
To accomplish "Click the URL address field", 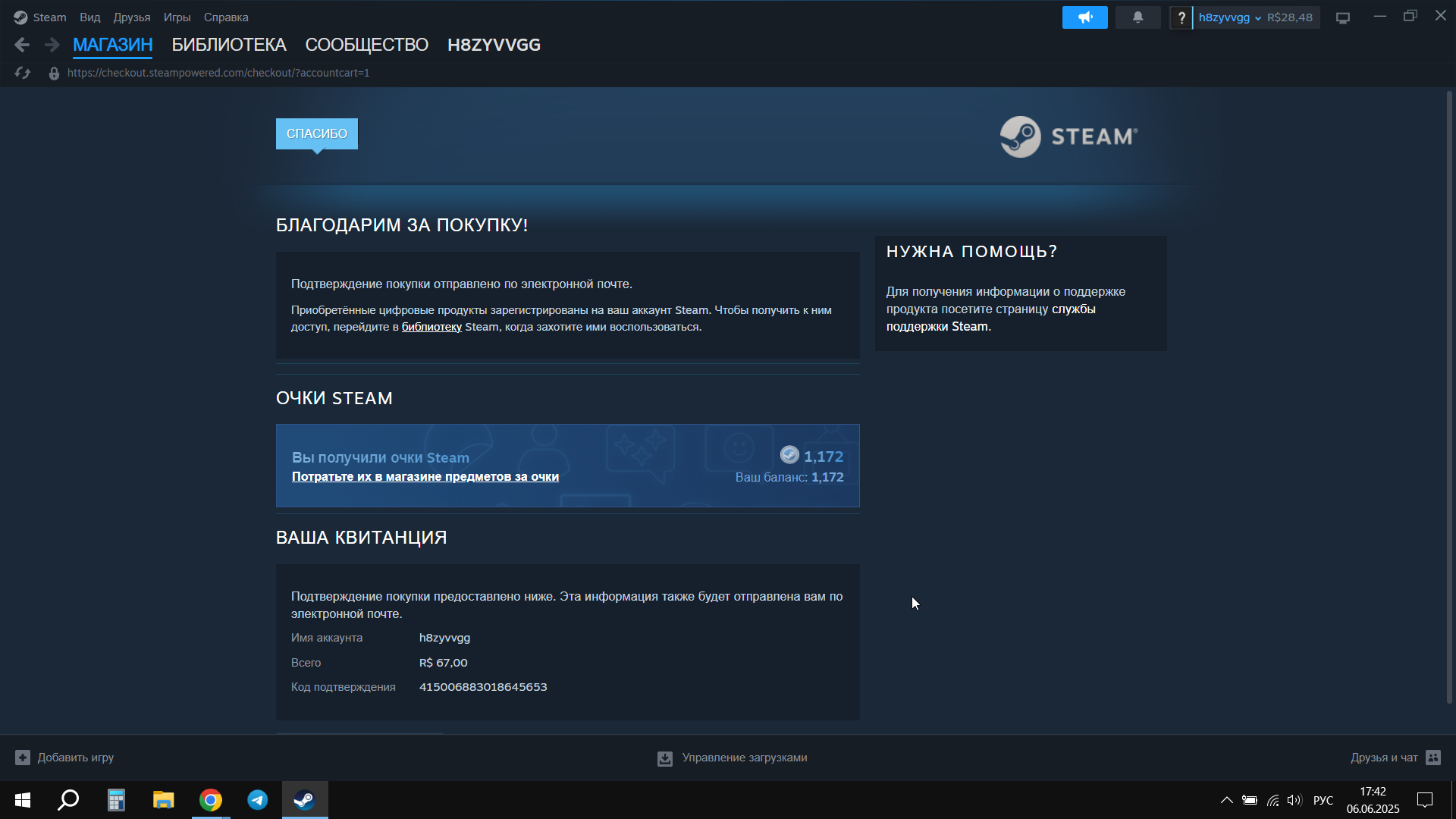I will coord(218,73).
